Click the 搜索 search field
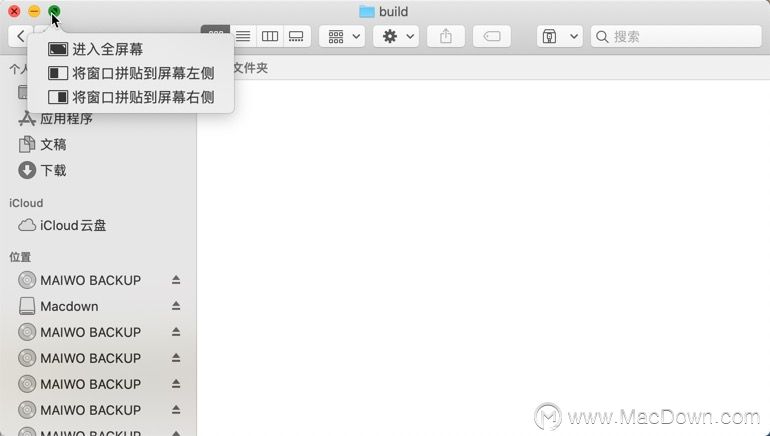This screenshot has height=436, width=770. 676,36
